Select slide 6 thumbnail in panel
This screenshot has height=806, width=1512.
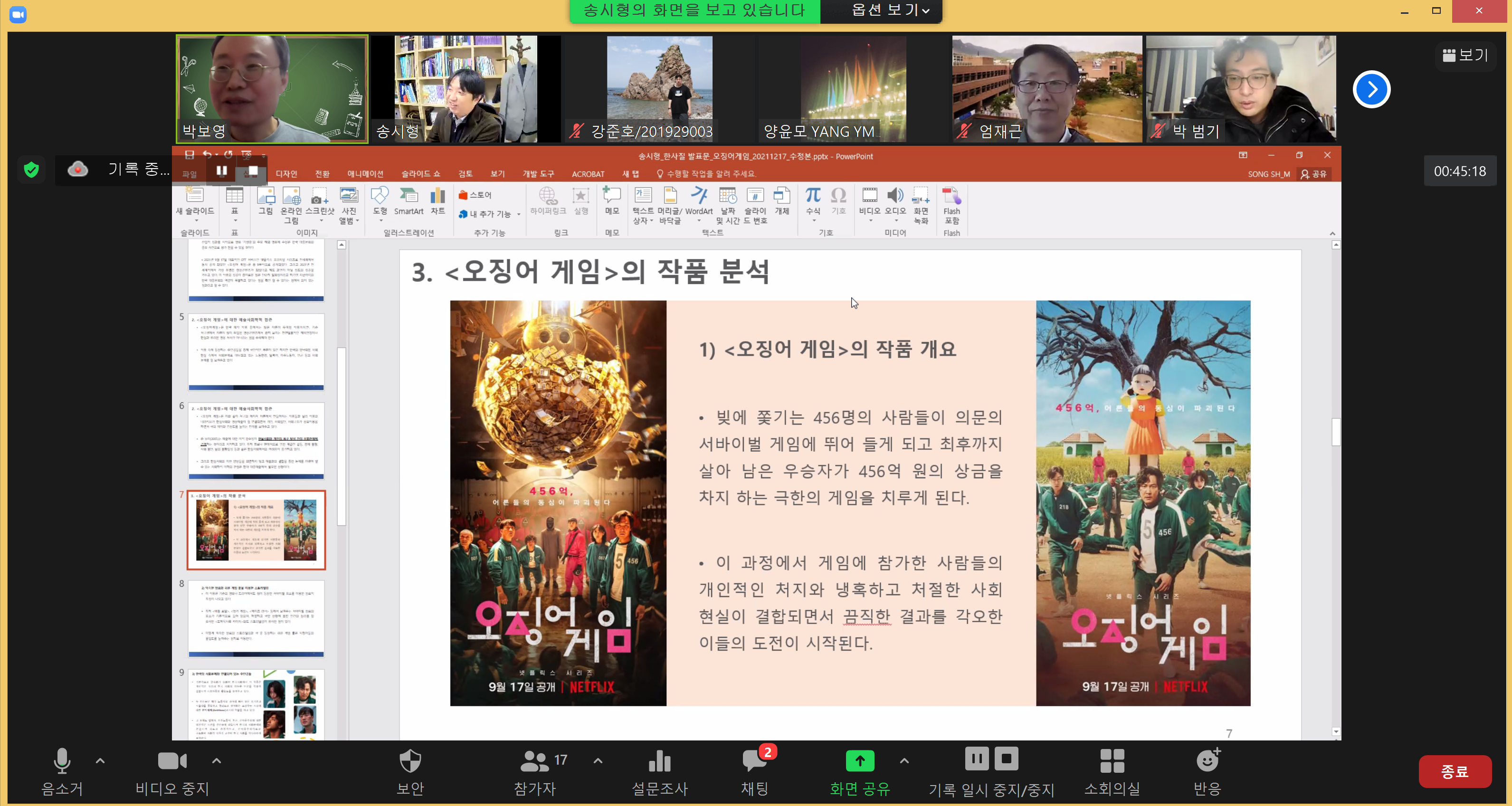(x=256, y=441)
